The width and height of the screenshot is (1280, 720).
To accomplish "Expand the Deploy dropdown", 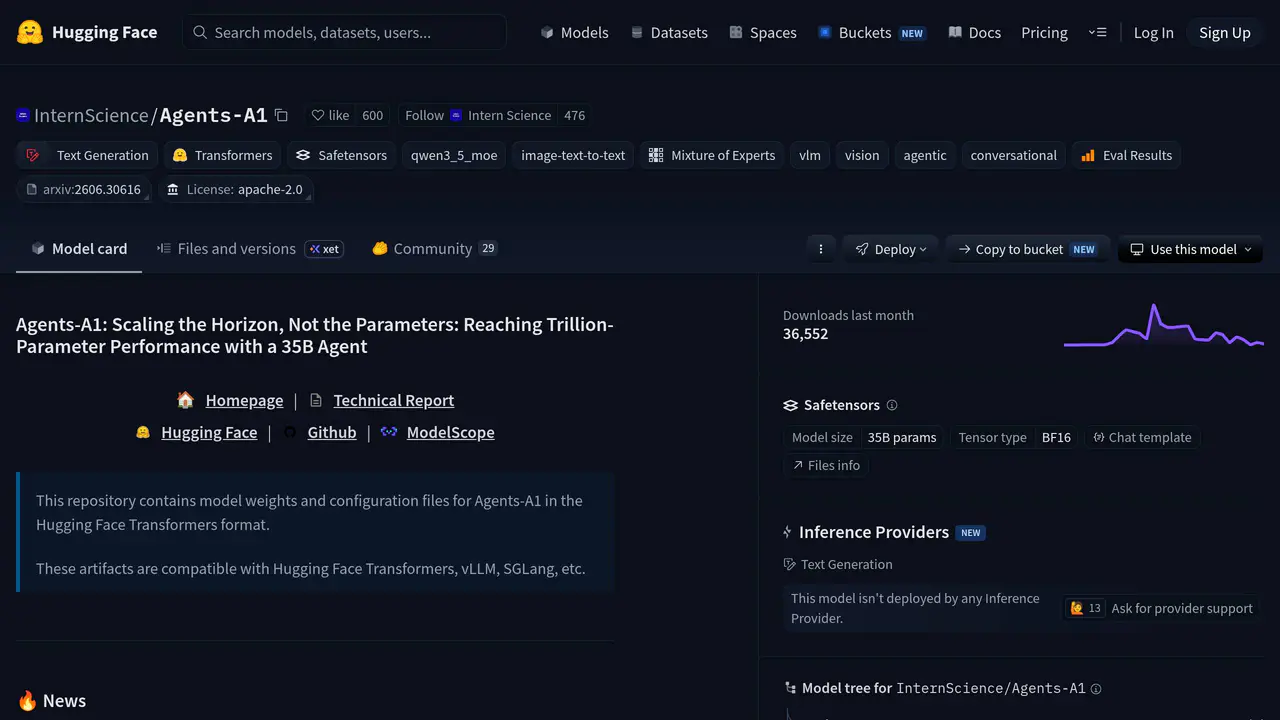I will pos(891,249).
